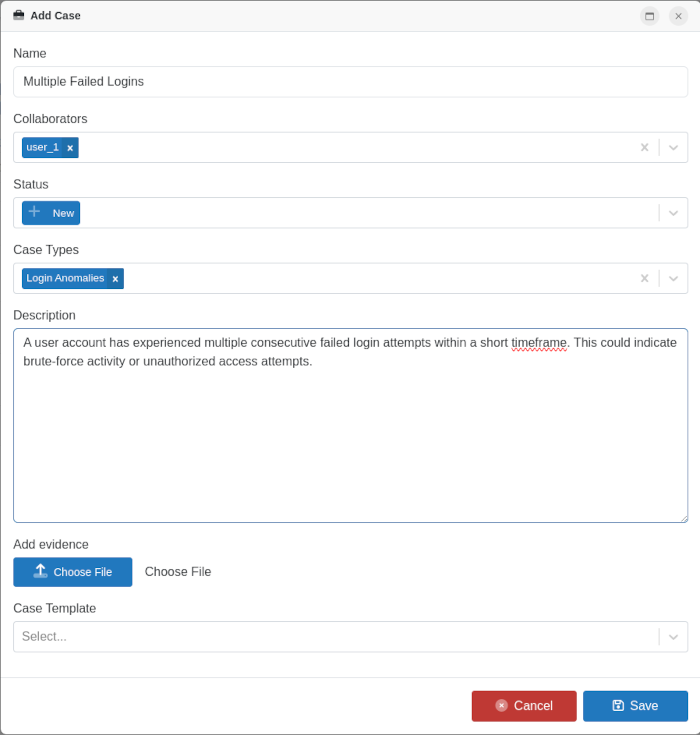Screen dimensions: 700x735
Task: Click the save disk icon
Action: [618, 705]
